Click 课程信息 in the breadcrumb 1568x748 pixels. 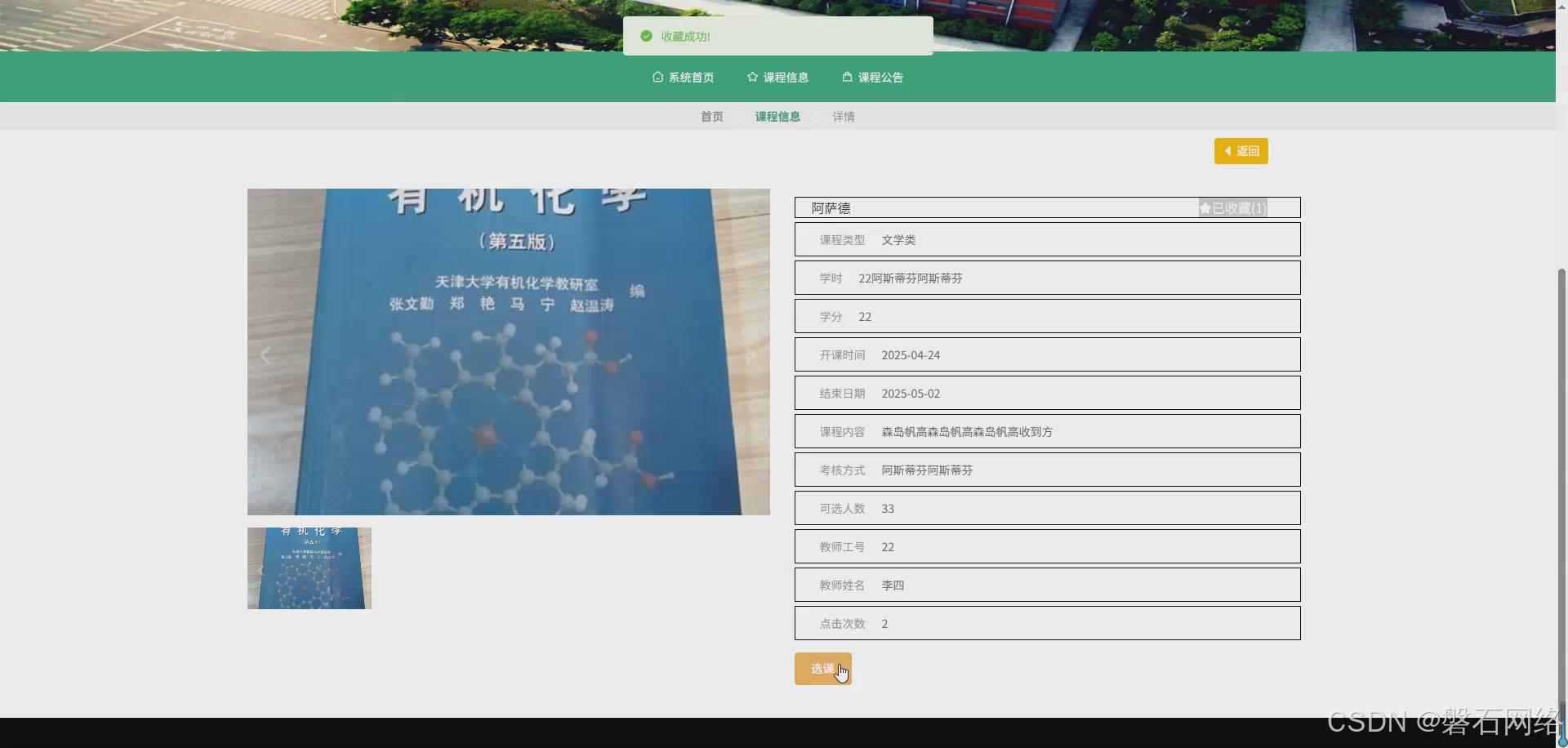pyautogui.click(x=777, y=116)
